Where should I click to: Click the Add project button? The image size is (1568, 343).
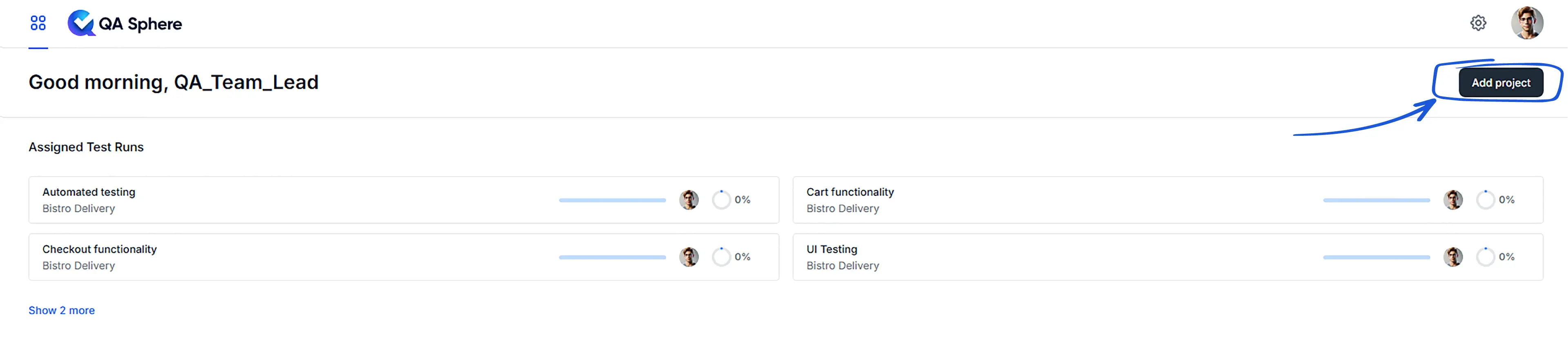(1500, 83)
